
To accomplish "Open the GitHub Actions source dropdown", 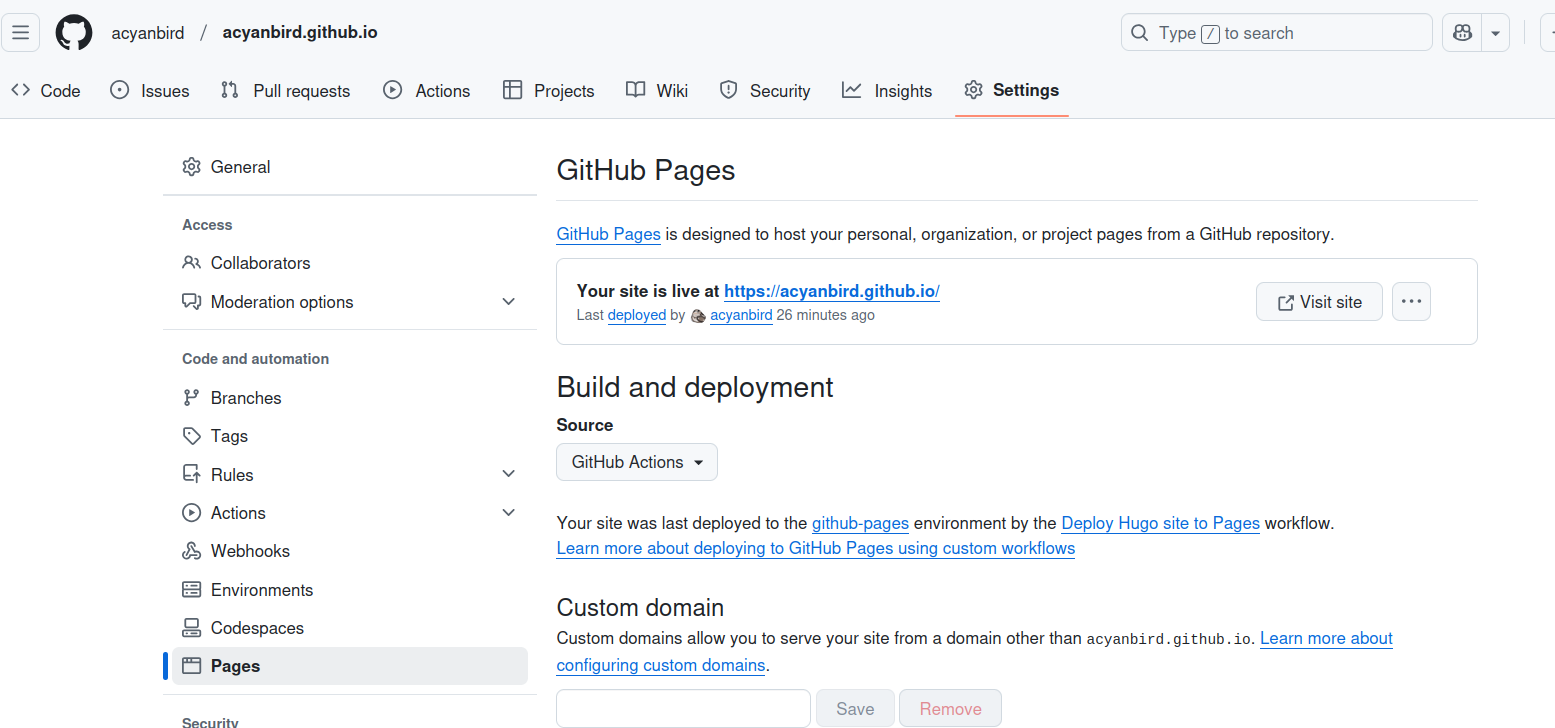I will coord(637,462).
